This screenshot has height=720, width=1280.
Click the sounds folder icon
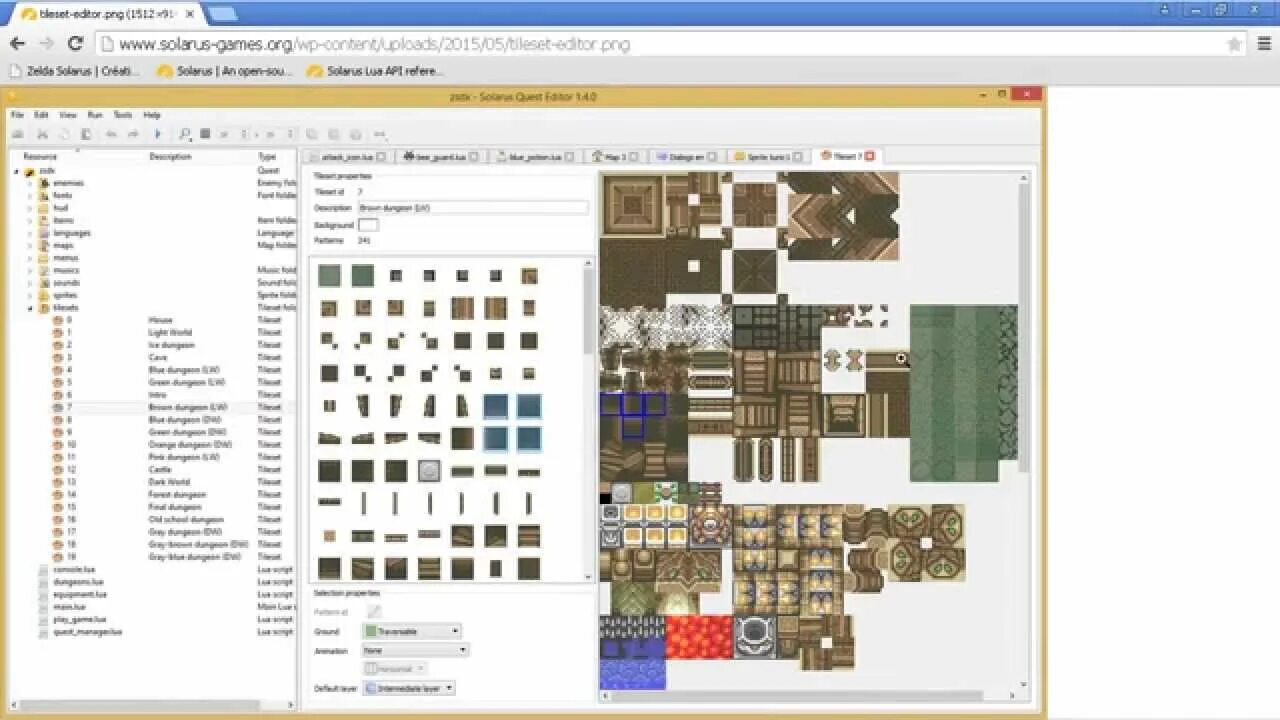pyautogui.click(x=44, y=283)
